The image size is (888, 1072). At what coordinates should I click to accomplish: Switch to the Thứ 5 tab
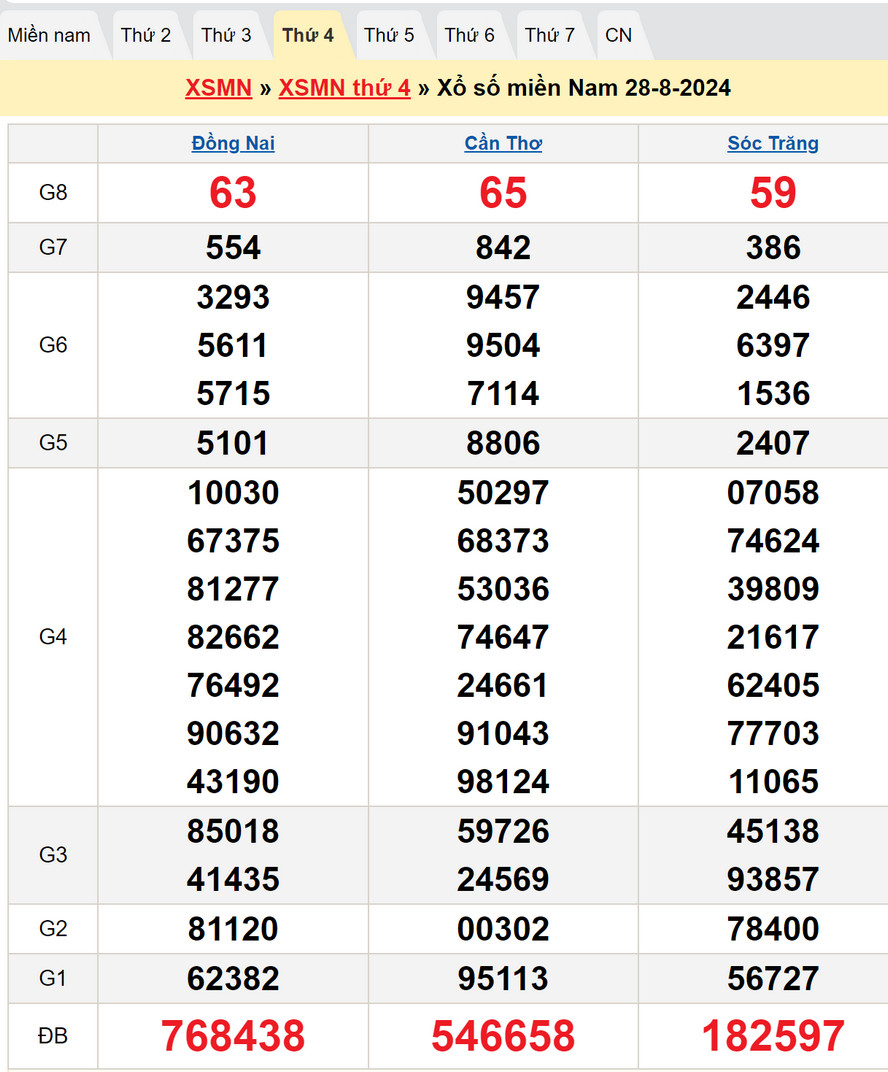point(389,35)
